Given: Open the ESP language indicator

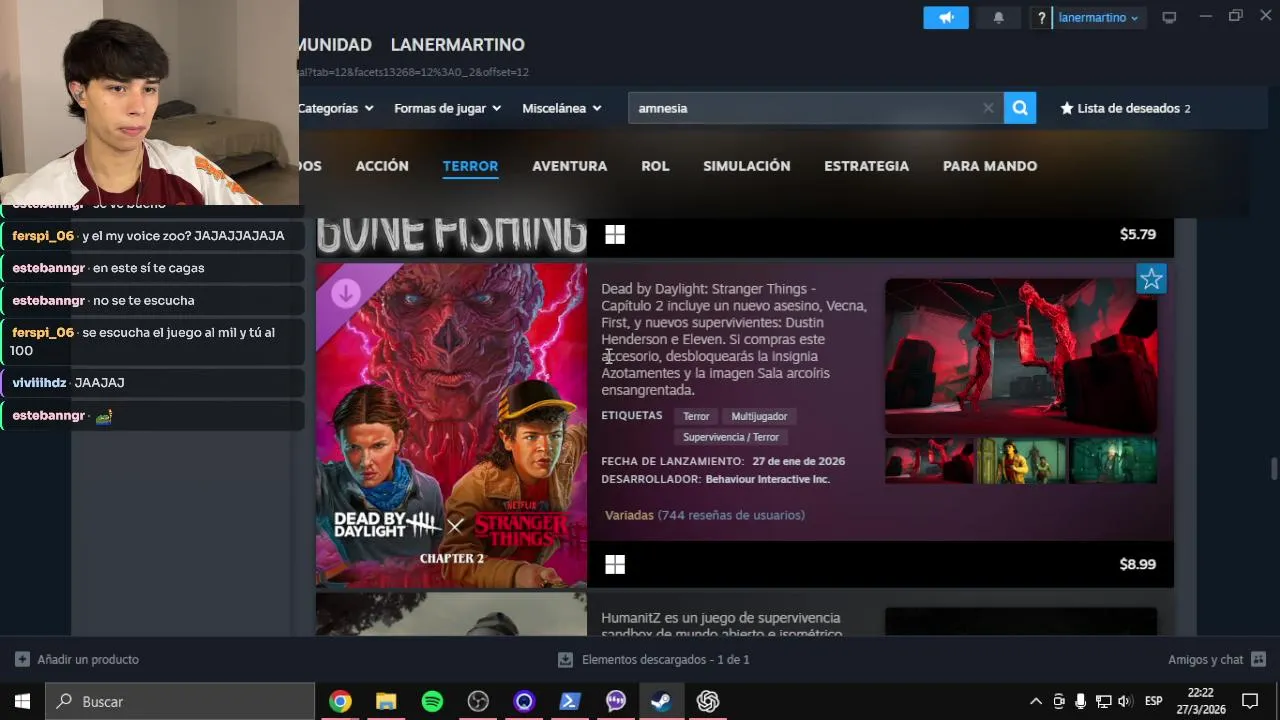Looking at the screenshot, I should point(1153,701).
